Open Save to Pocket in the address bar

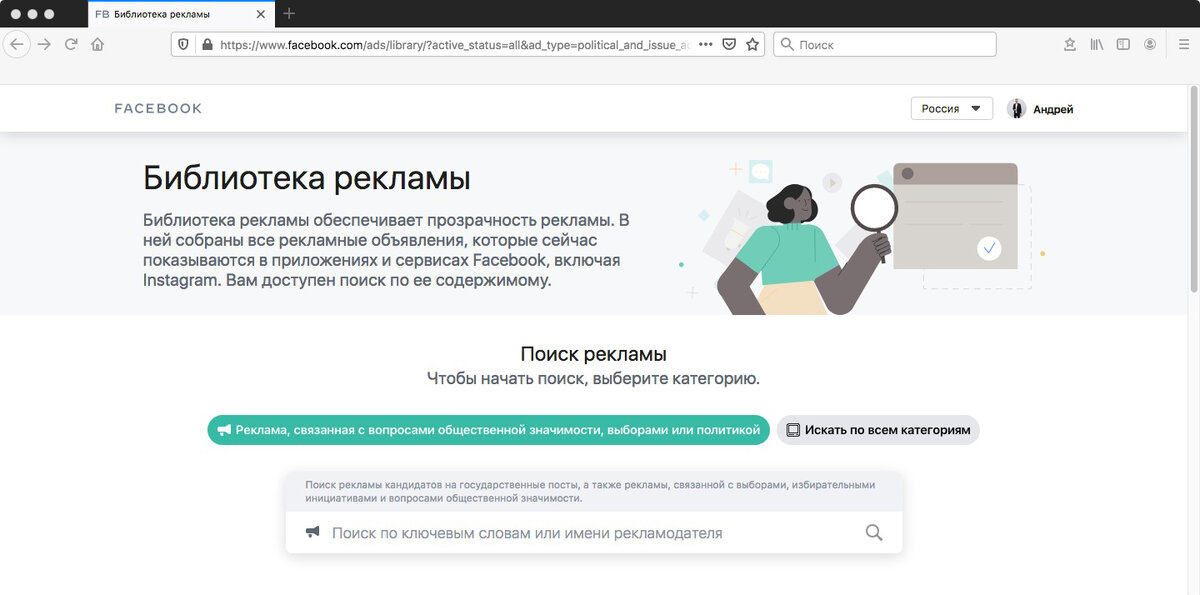tap(729, 44)
